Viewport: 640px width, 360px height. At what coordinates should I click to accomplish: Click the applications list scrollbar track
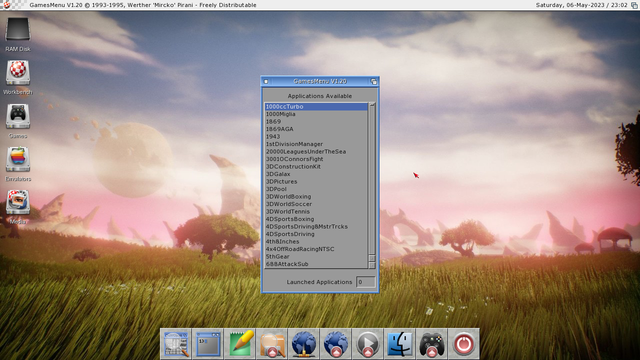[372, 178]
